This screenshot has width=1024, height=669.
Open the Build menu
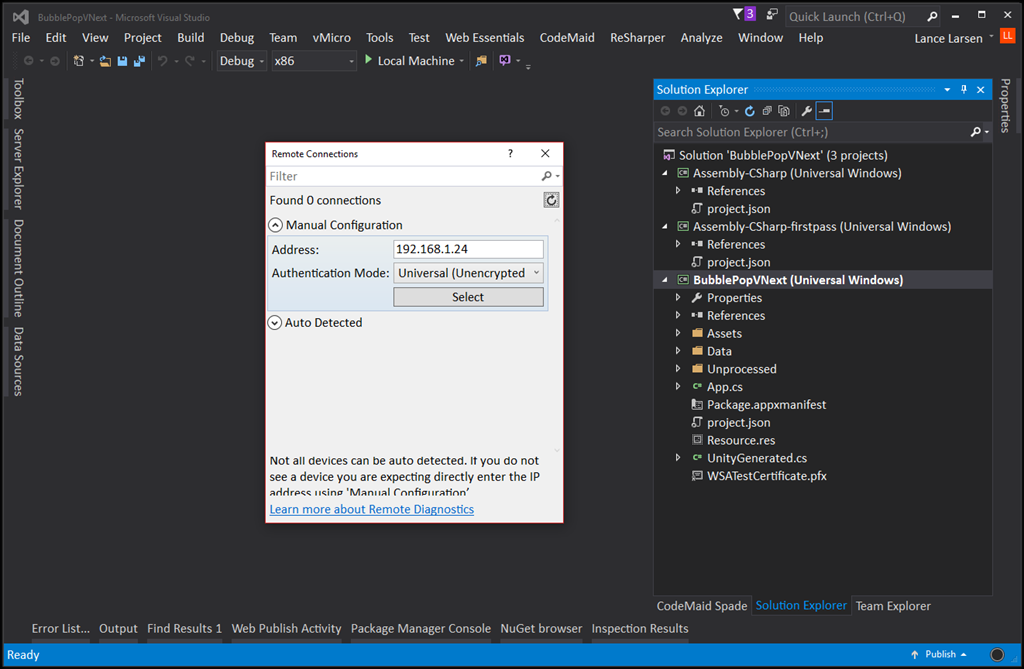click(x=191, y=38)
